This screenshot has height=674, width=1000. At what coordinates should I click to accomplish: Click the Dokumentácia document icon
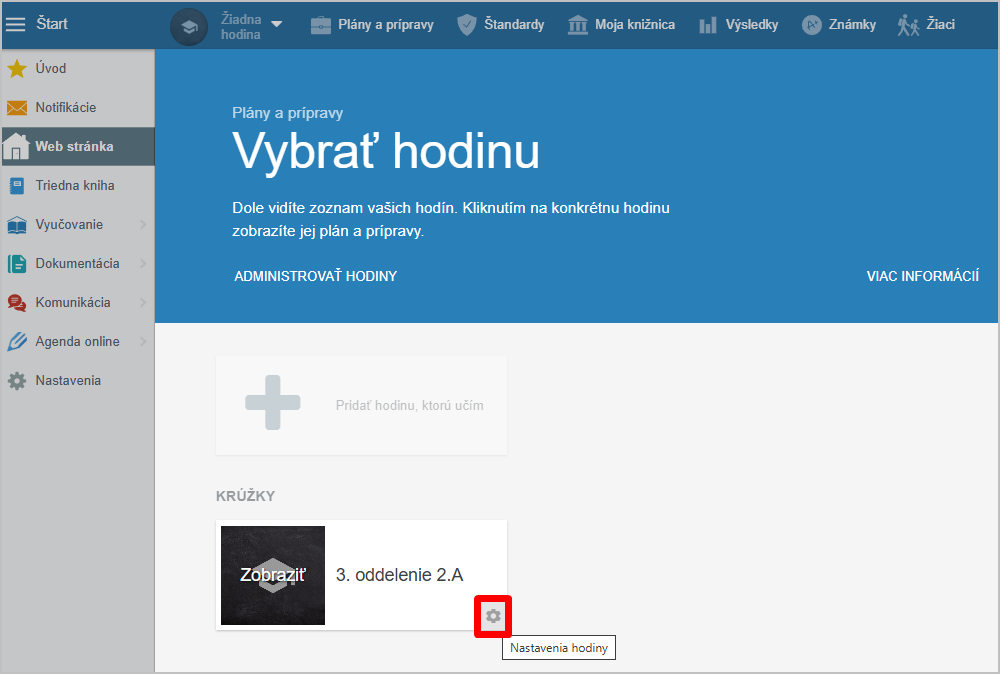click(x=17, y=263)
